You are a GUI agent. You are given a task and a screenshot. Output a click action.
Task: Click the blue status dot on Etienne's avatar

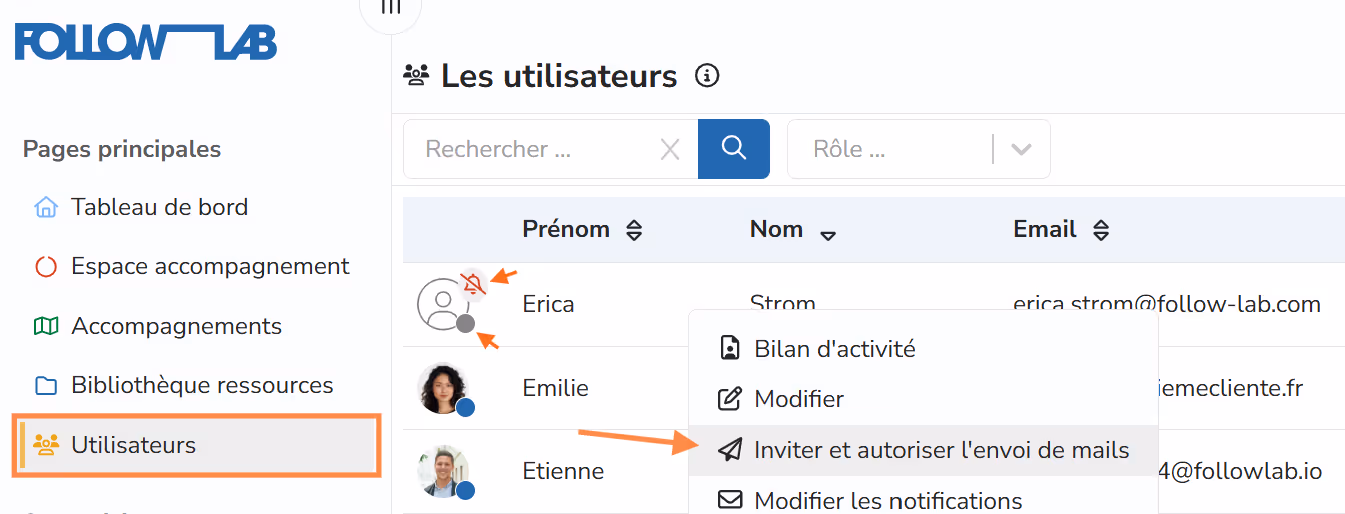(x=465, y=490)
